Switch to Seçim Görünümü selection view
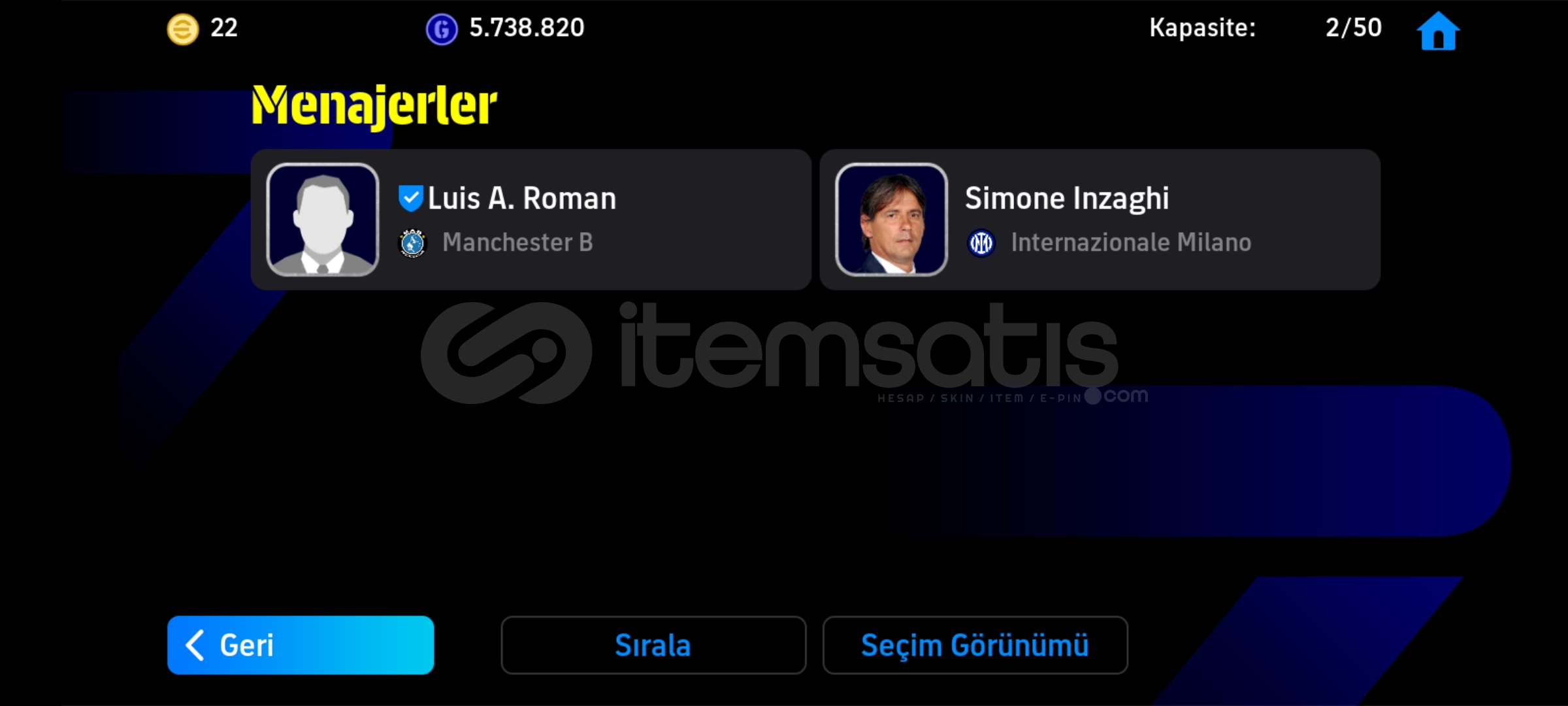Screen dimensions: 1568x706 975,645
